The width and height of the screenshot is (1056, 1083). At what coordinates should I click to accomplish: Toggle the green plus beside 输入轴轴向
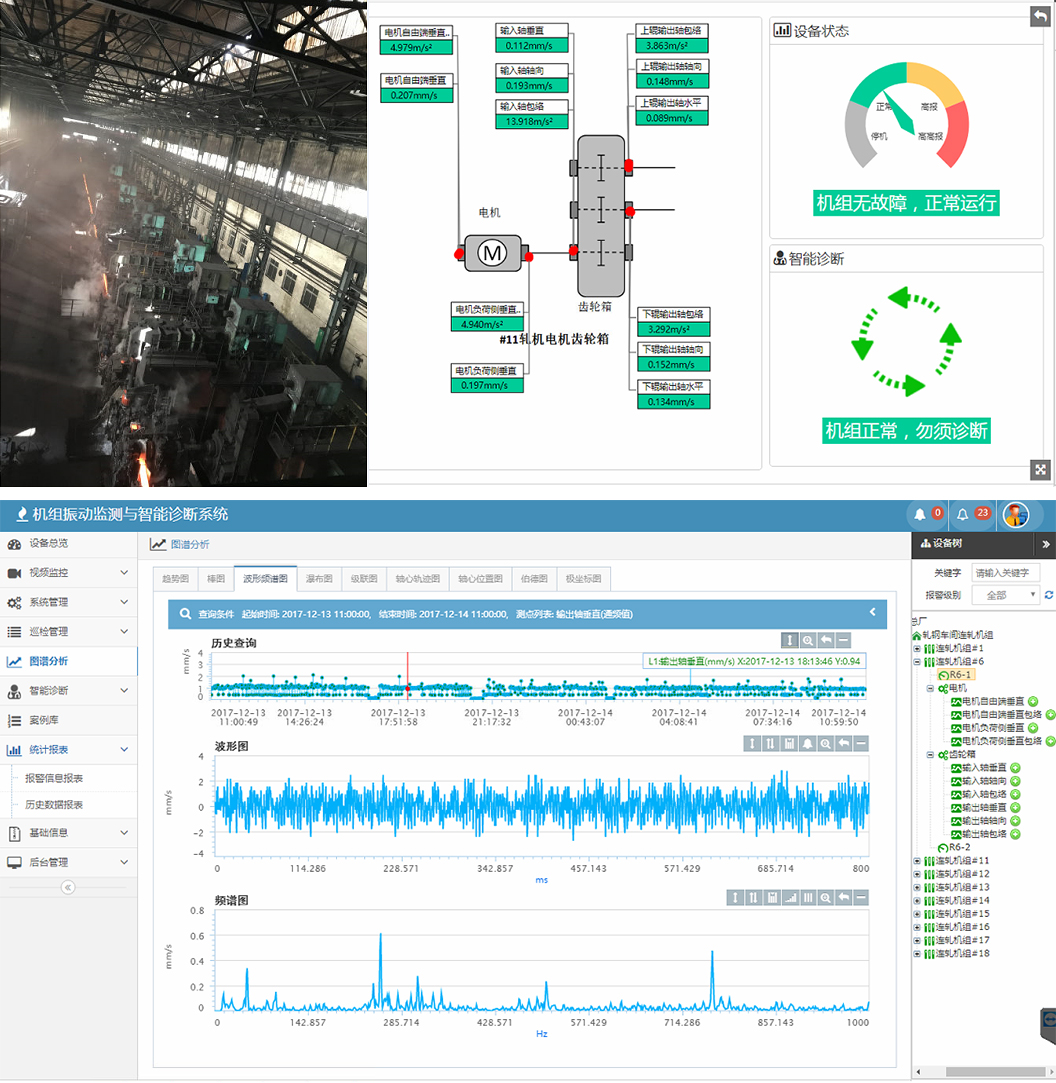(x=1015, y=780)
